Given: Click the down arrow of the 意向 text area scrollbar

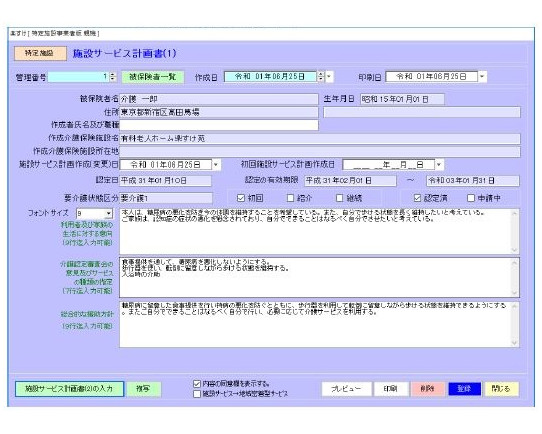Looking at the screenshot, I should 515,249.
